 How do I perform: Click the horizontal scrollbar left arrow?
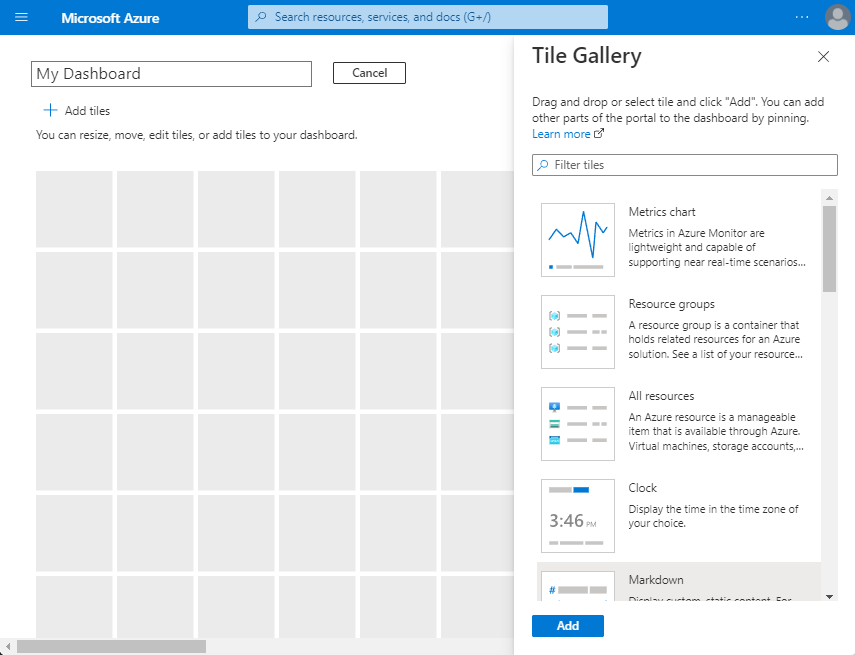[8, 646]
